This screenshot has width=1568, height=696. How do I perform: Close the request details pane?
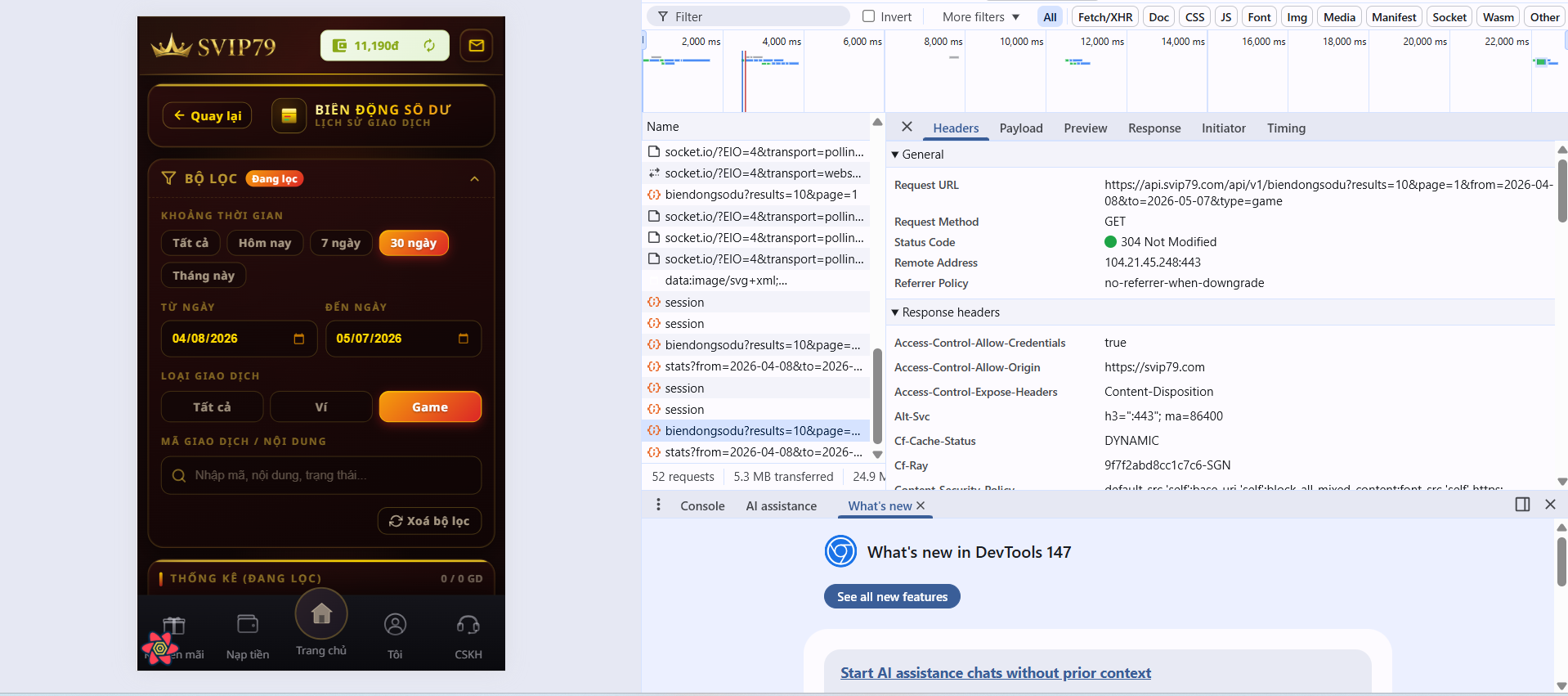tap(907, 127)
